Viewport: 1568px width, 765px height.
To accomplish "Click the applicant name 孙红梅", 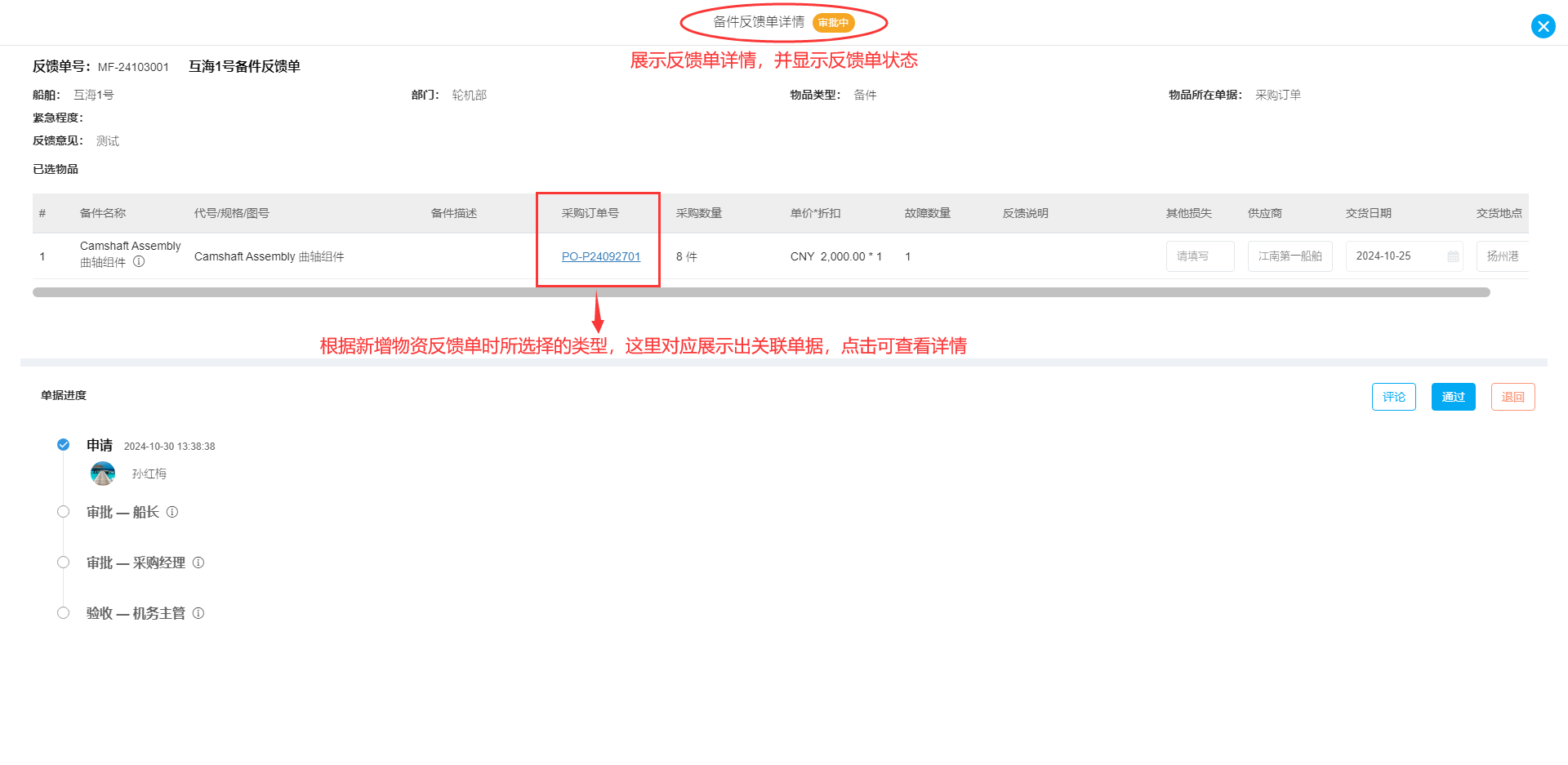I will [x=149, y=474].
